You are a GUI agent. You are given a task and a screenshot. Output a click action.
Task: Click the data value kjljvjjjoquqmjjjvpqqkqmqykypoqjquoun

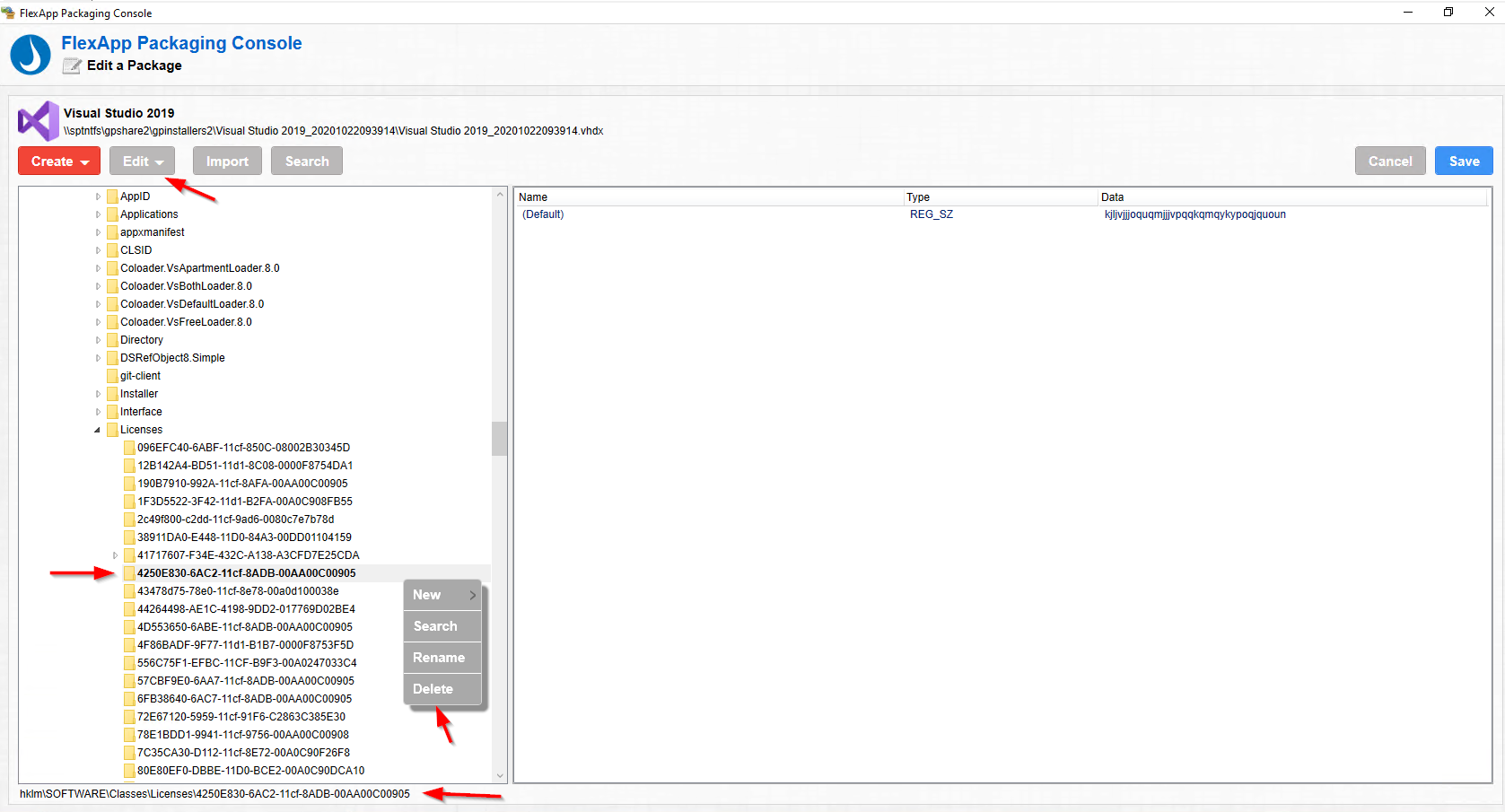click(1195, 214)
